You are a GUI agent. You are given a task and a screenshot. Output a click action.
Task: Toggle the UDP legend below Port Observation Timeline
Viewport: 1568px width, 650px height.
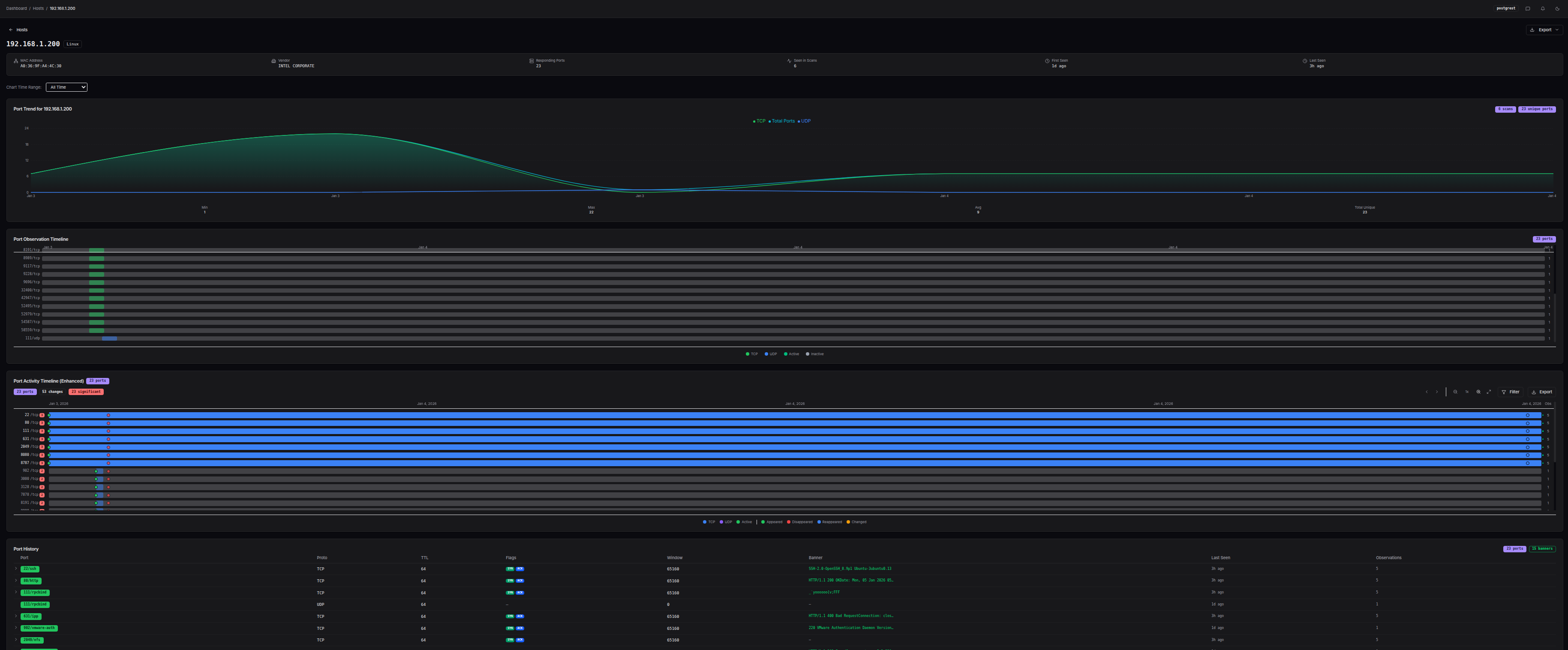(771, 353)
